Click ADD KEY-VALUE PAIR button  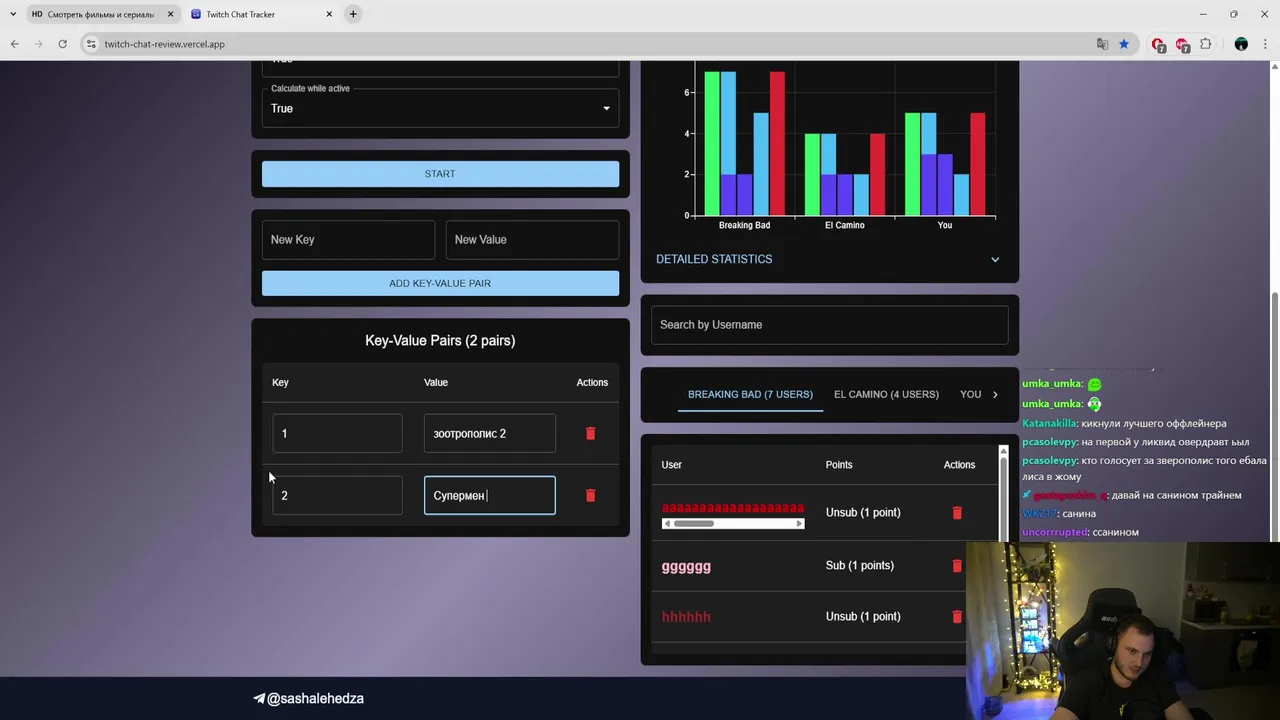440,283
